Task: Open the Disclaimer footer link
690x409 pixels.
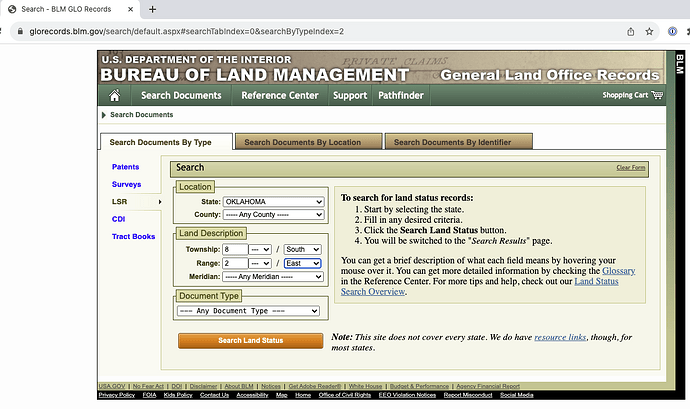Action: click(x=203, y=386)
